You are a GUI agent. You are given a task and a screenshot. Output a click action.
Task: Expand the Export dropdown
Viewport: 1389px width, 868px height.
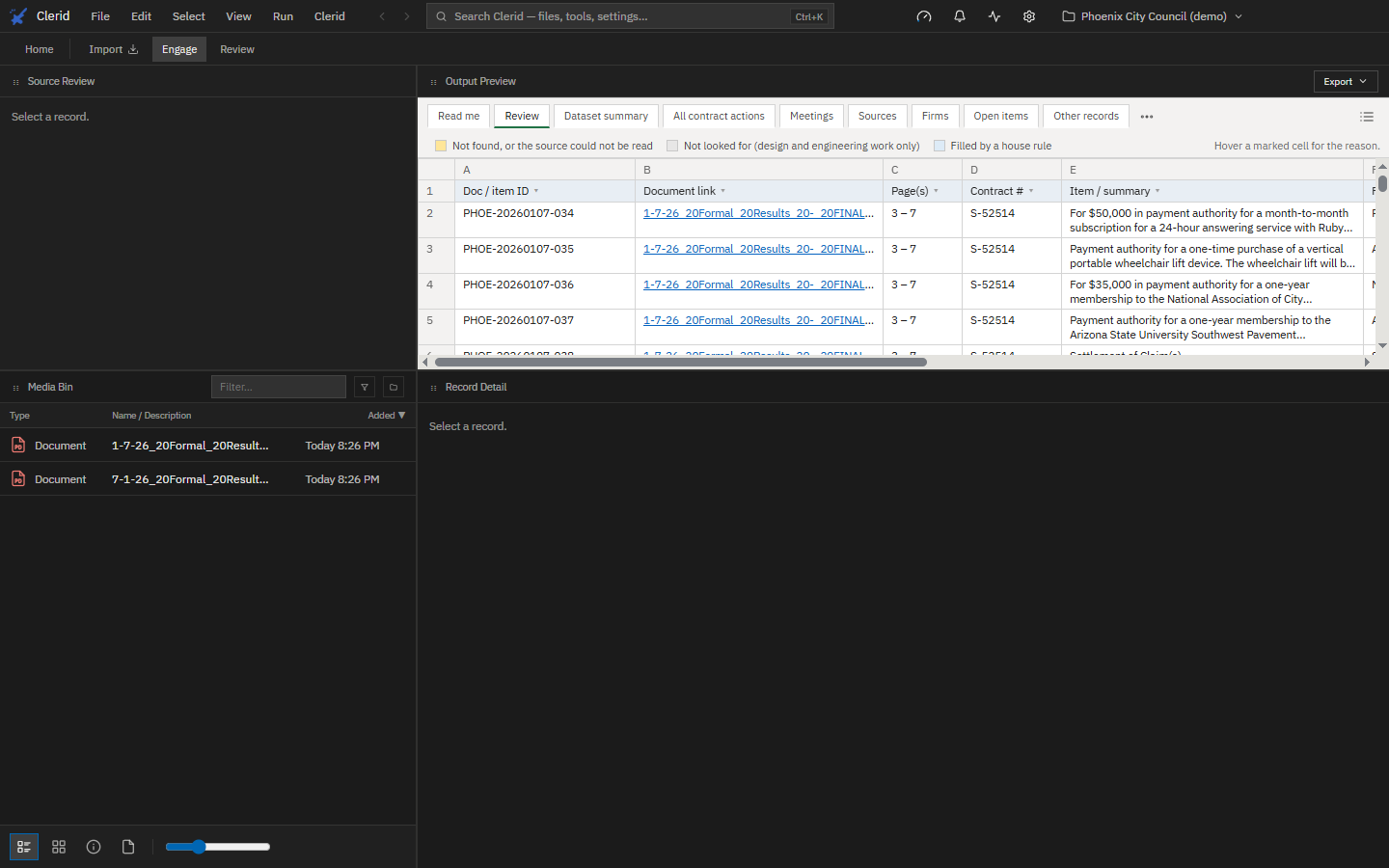pos(1346,82)
